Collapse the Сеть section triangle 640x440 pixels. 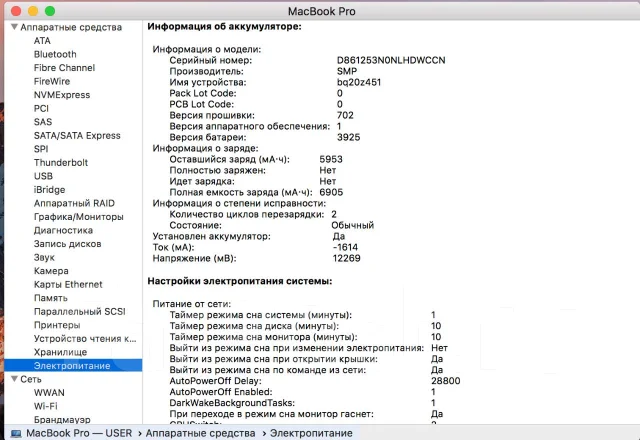click(x=14, y=379)
